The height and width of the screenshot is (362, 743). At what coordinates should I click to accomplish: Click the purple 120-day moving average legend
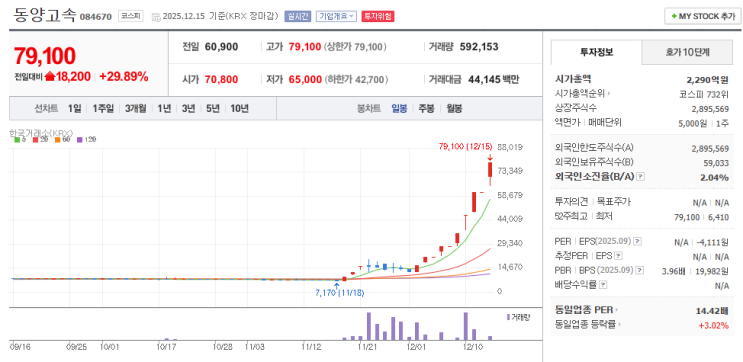[86, 140]
